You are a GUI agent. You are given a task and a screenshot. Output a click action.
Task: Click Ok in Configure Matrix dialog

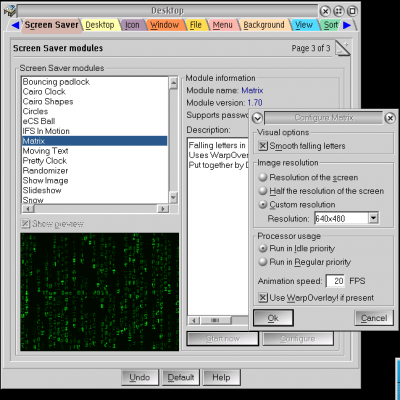pyautogui.click(x=273, y=318)
